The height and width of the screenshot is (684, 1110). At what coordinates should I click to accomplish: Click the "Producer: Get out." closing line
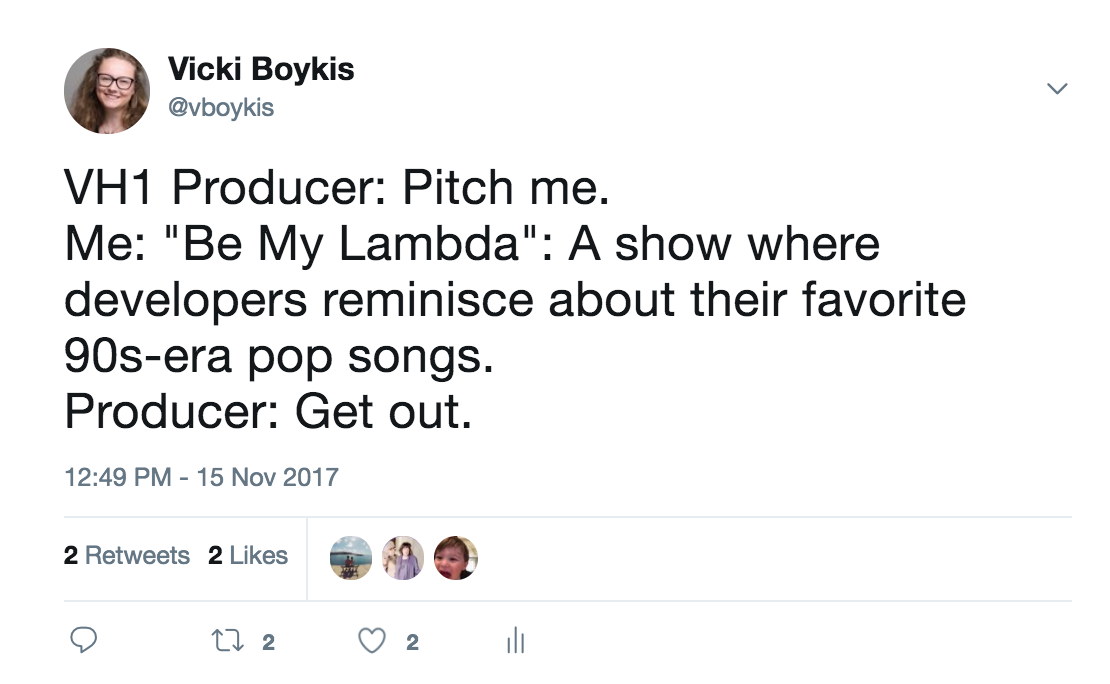pyautogui.click(x=268, y=412)
